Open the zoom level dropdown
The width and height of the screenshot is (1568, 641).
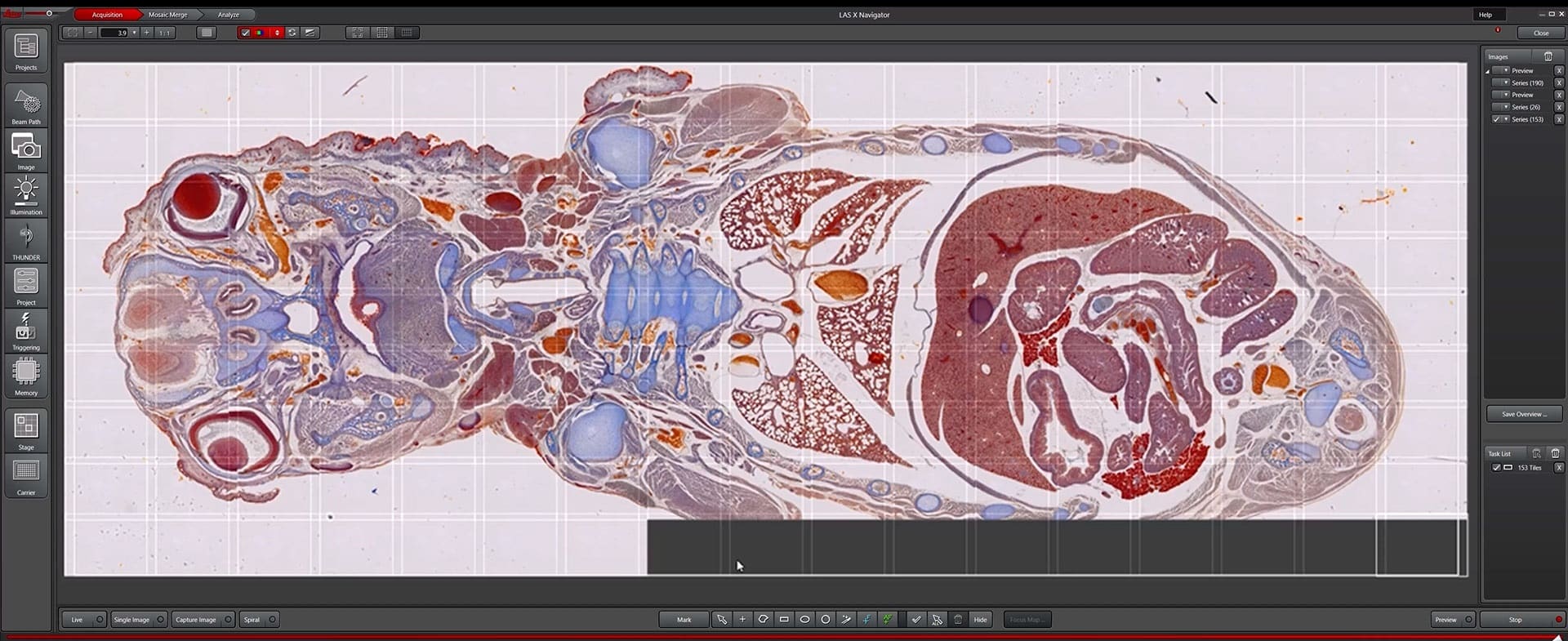134,33
